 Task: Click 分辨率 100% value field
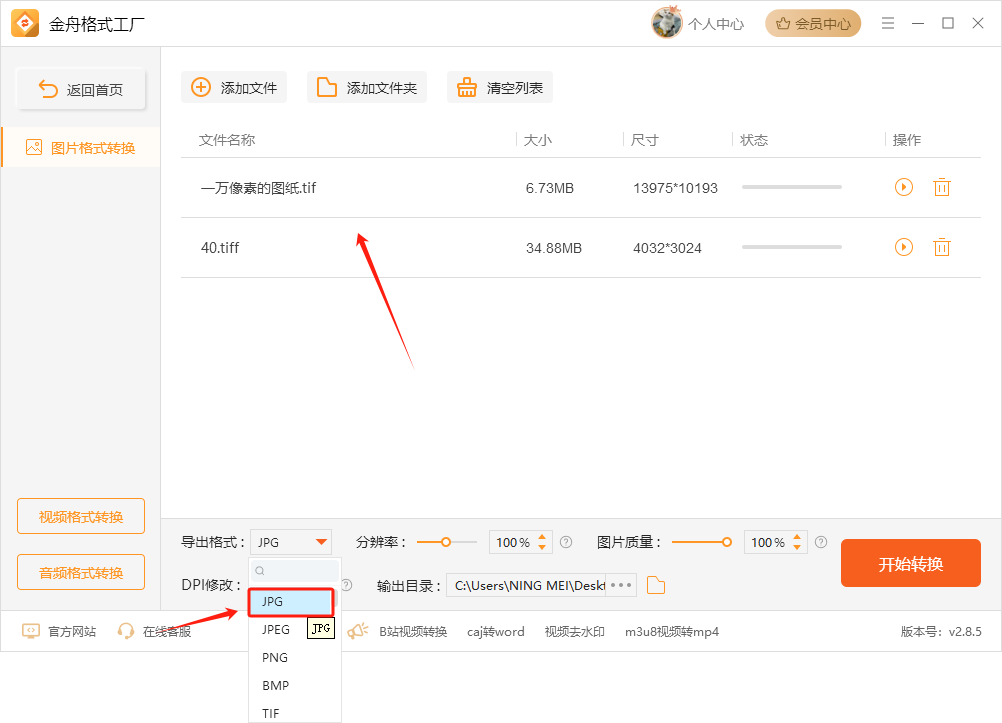click(x=513, y=542)
